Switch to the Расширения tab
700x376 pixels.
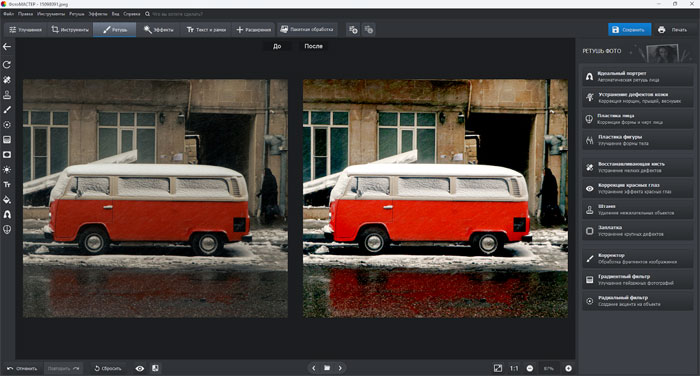(253, 30)
